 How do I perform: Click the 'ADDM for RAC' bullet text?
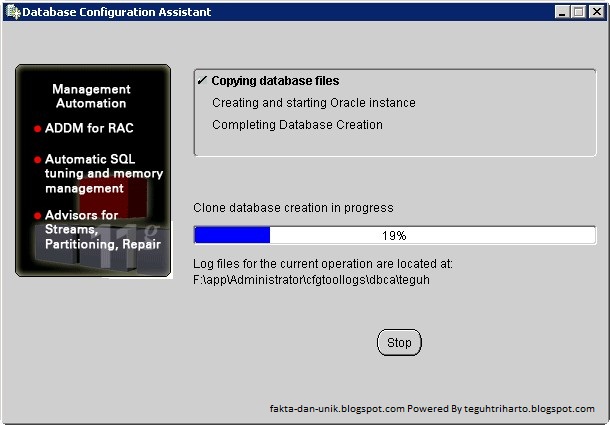(x=89, y=128)
